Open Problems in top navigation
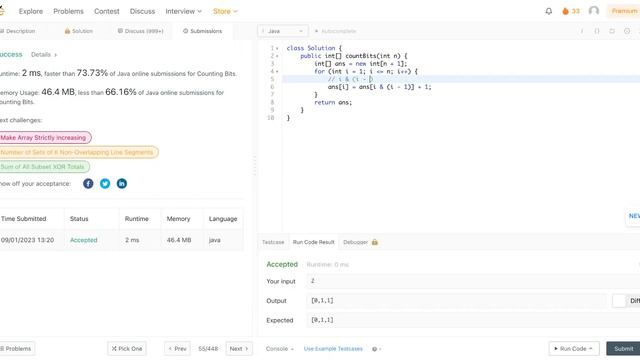 click(x=68, y=11)
